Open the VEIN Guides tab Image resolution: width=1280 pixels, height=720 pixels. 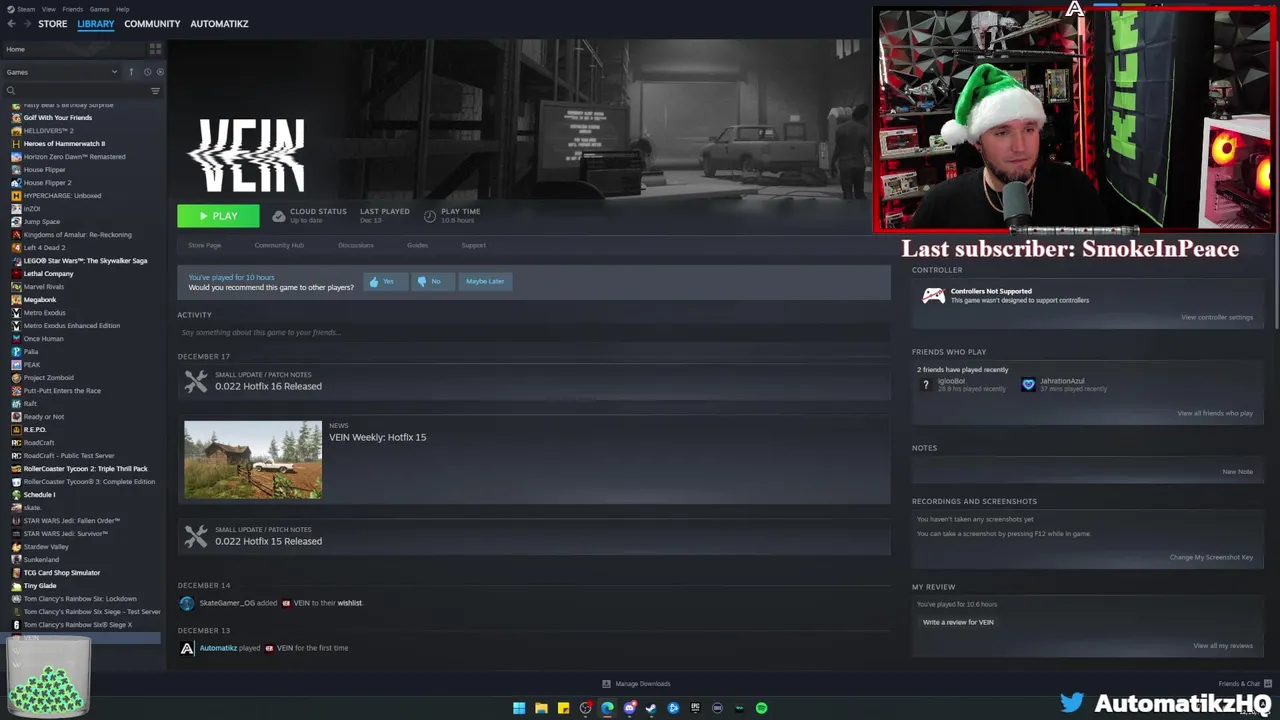(417, 245)
